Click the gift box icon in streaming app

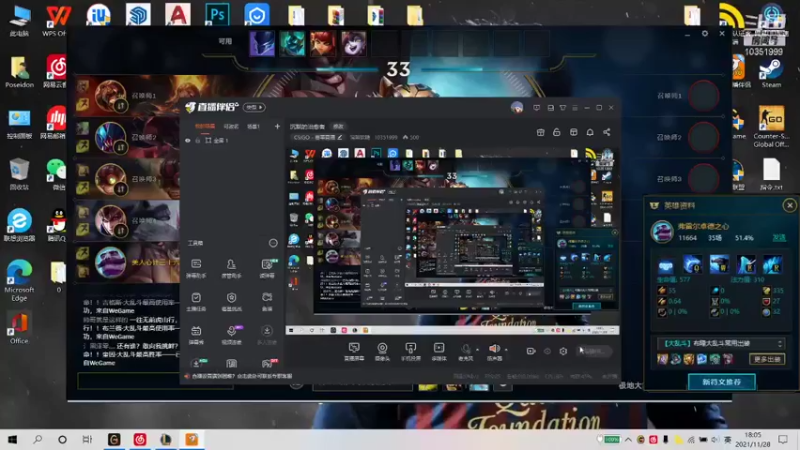(x=540, y=132)
